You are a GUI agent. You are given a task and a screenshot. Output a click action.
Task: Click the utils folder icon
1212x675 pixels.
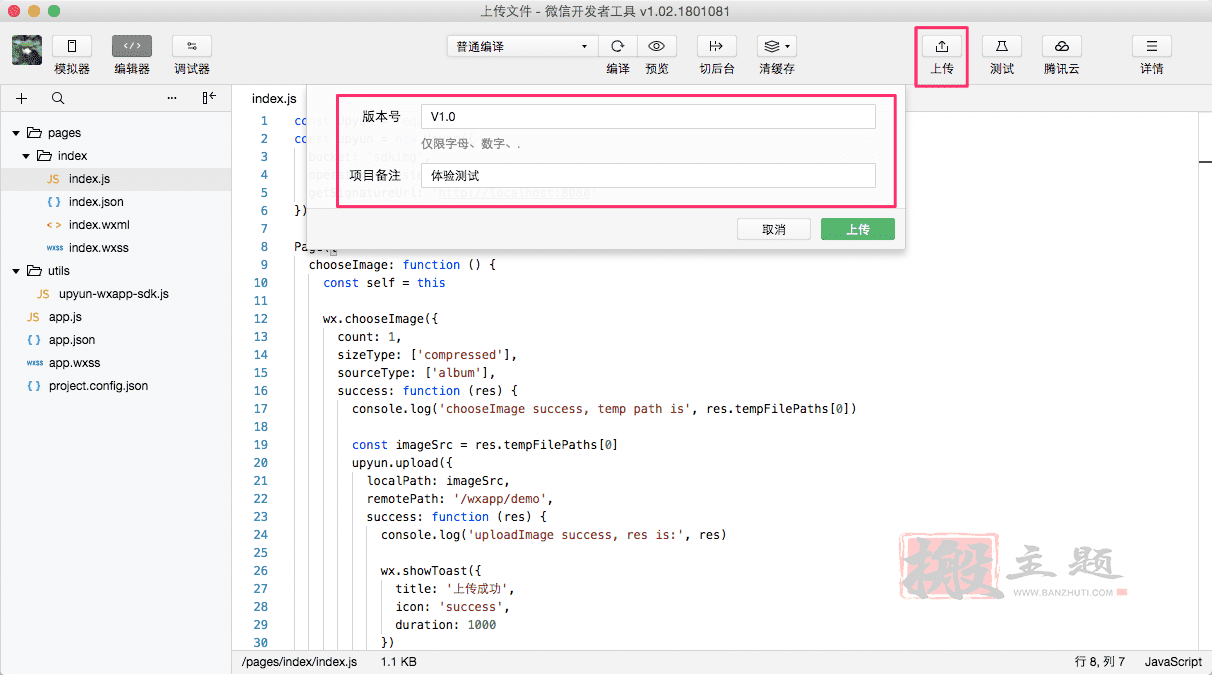click(35, 271)
